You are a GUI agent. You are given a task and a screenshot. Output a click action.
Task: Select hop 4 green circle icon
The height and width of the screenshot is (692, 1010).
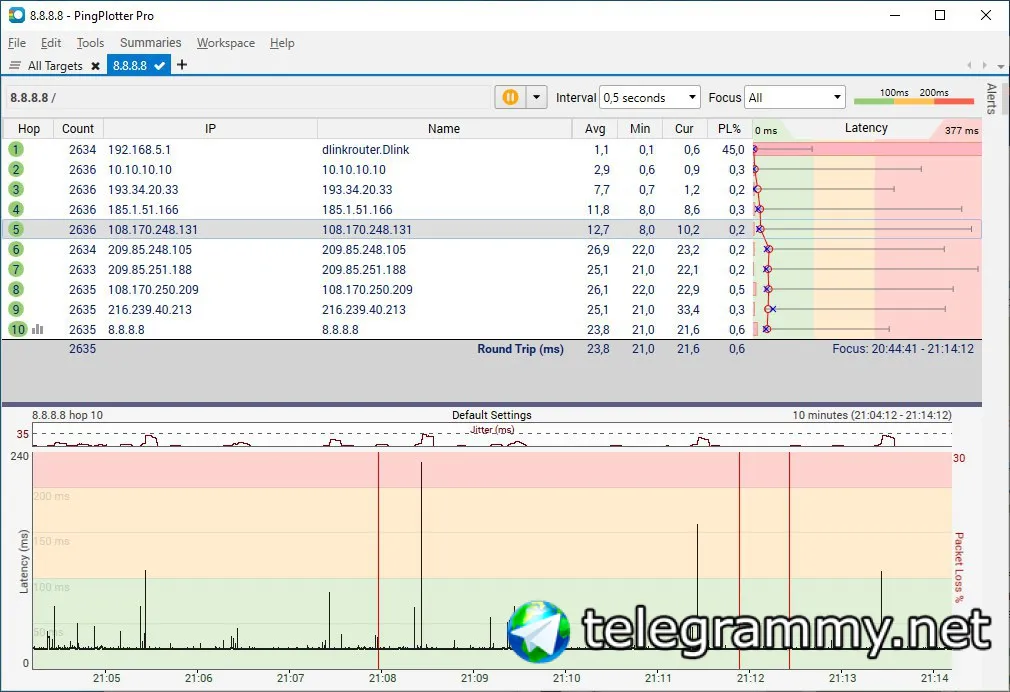click(x=16, y=209)
